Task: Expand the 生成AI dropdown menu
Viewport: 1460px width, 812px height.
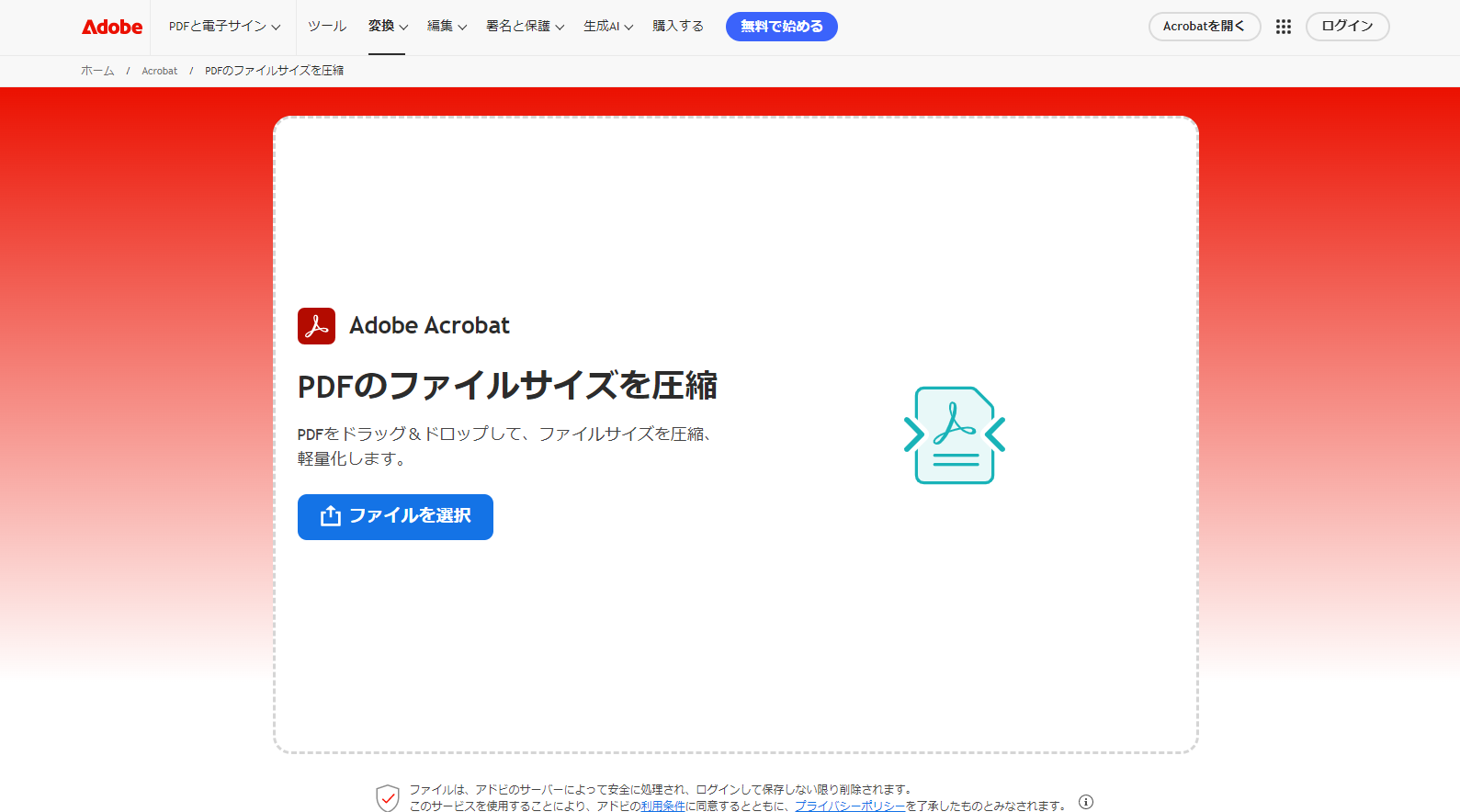Action: point(608,27)
